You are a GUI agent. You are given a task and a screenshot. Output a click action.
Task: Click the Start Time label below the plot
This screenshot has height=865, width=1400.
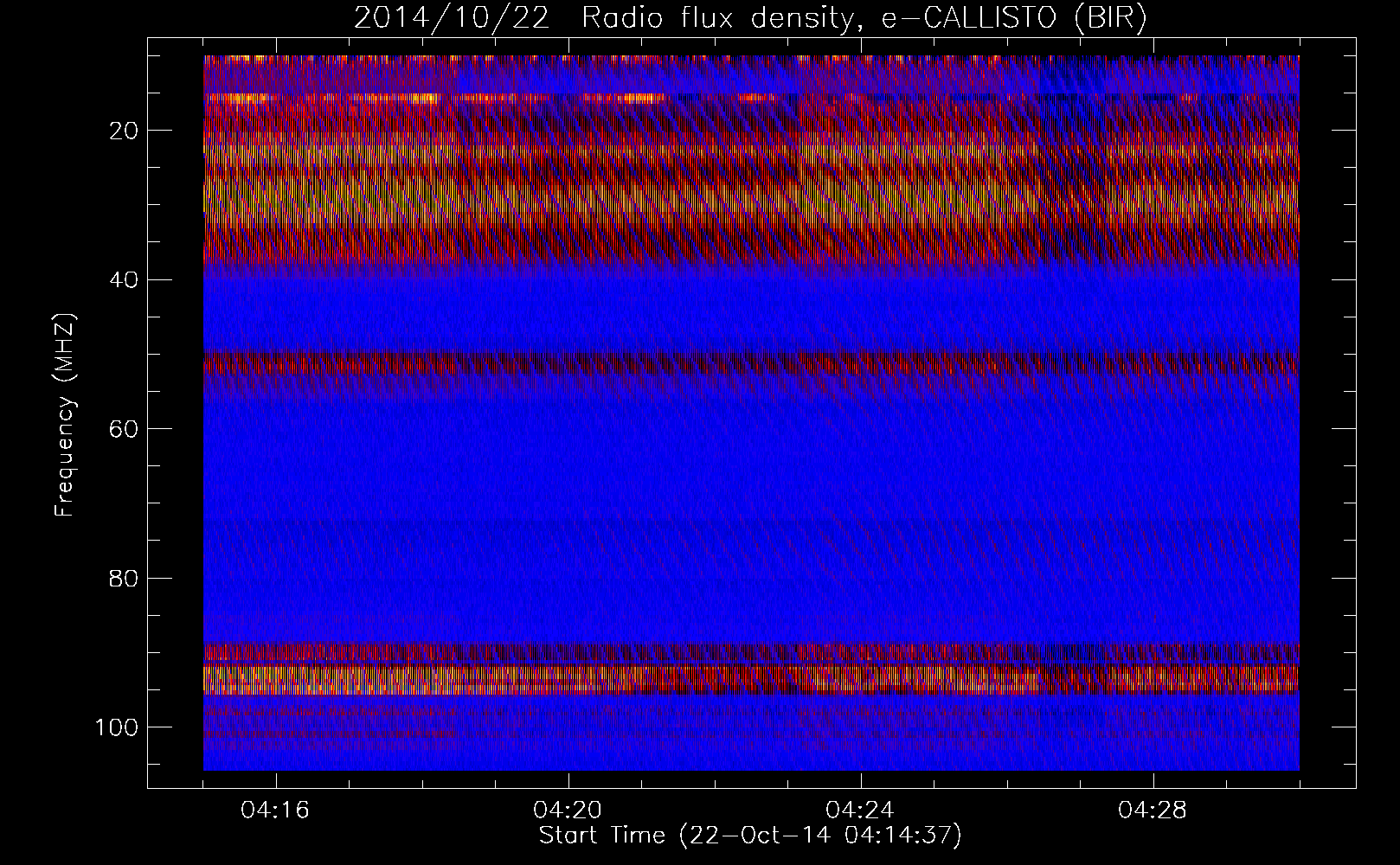750,836
